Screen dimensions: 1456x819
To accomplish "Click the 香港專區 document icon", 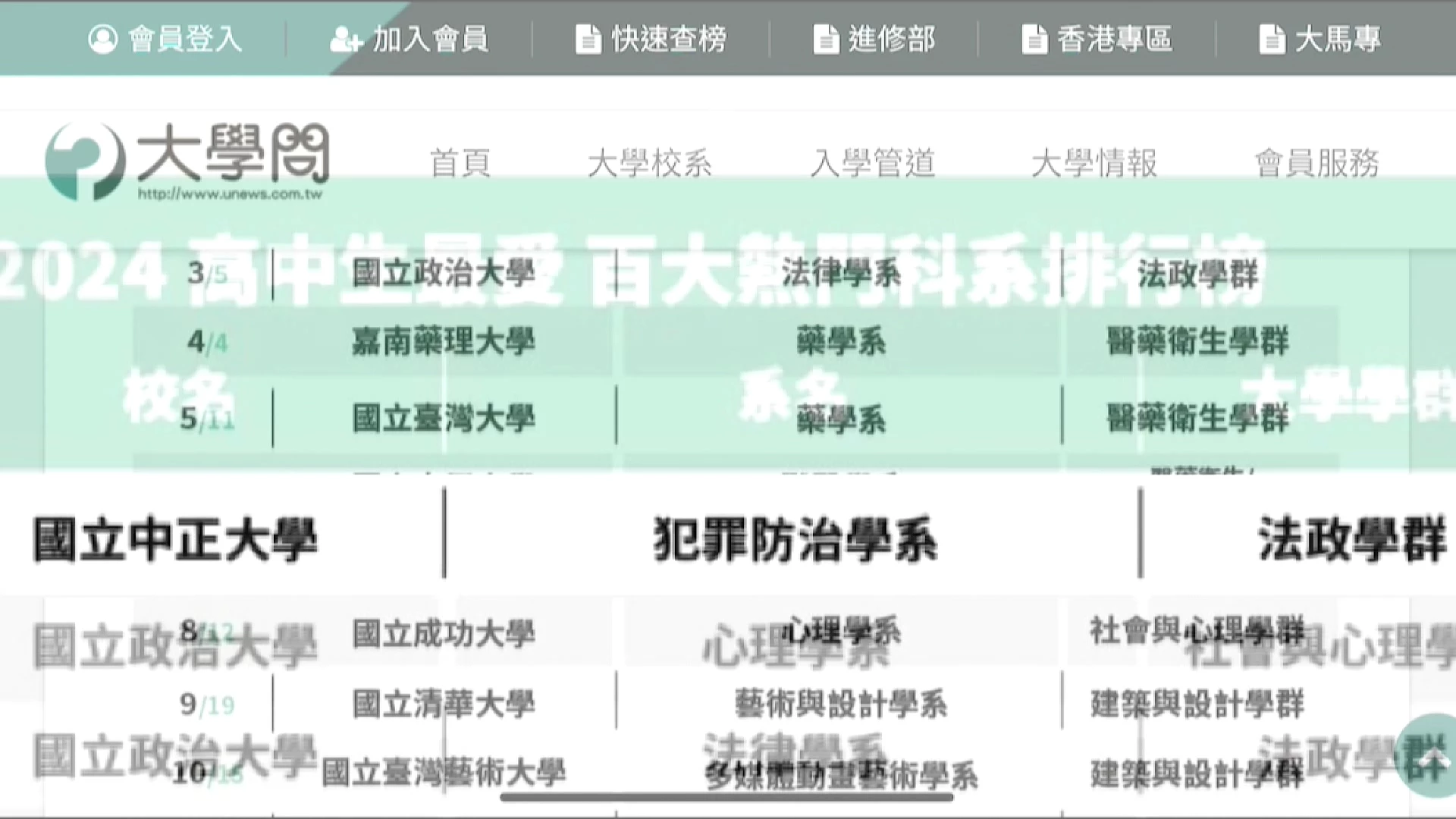I will 1034,39.
